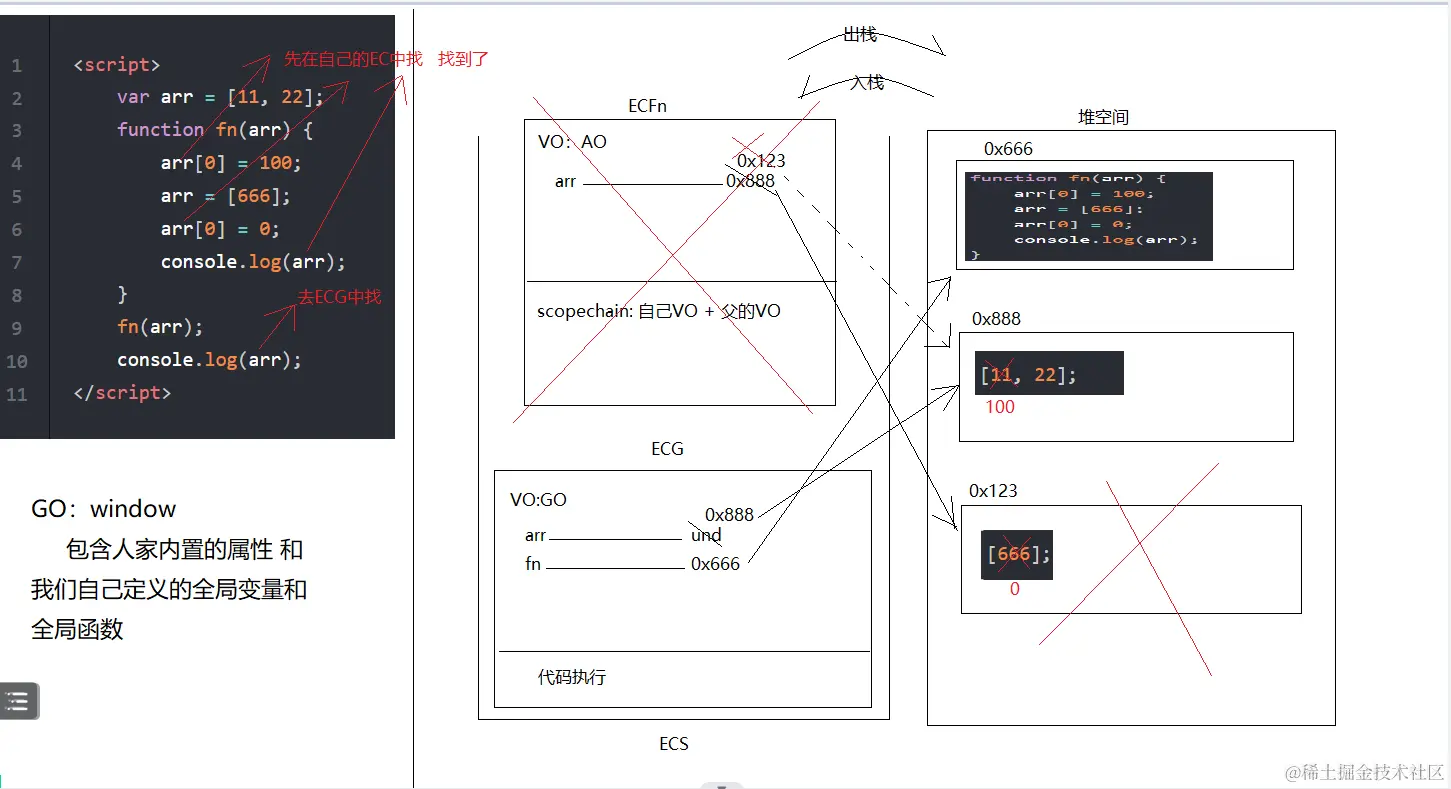
Task: Click the 'VO:GO' label
Action: pos(538,500)
